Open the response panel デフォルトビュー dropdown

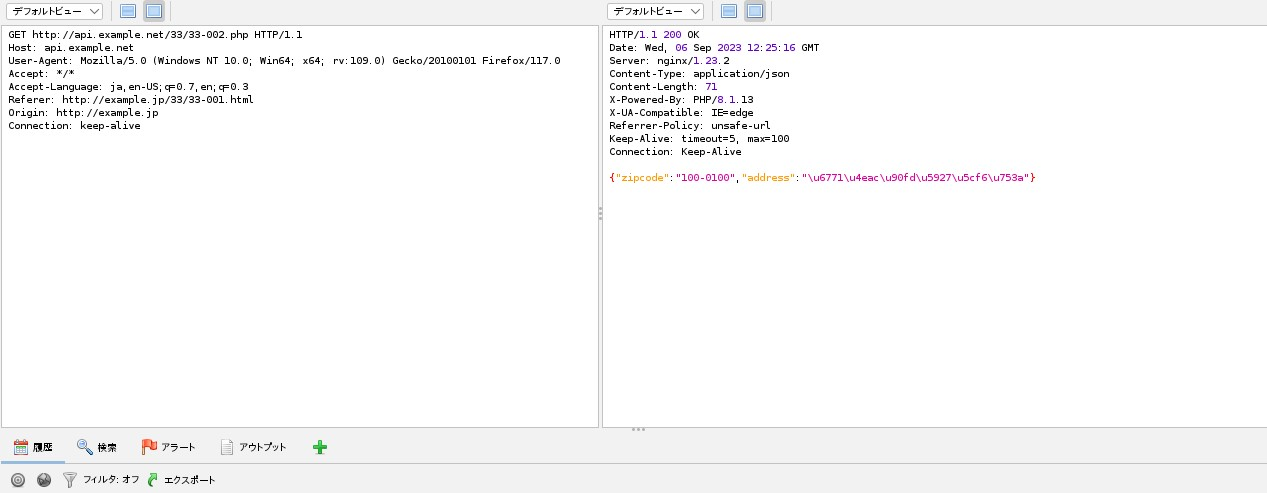click(656, 11)
